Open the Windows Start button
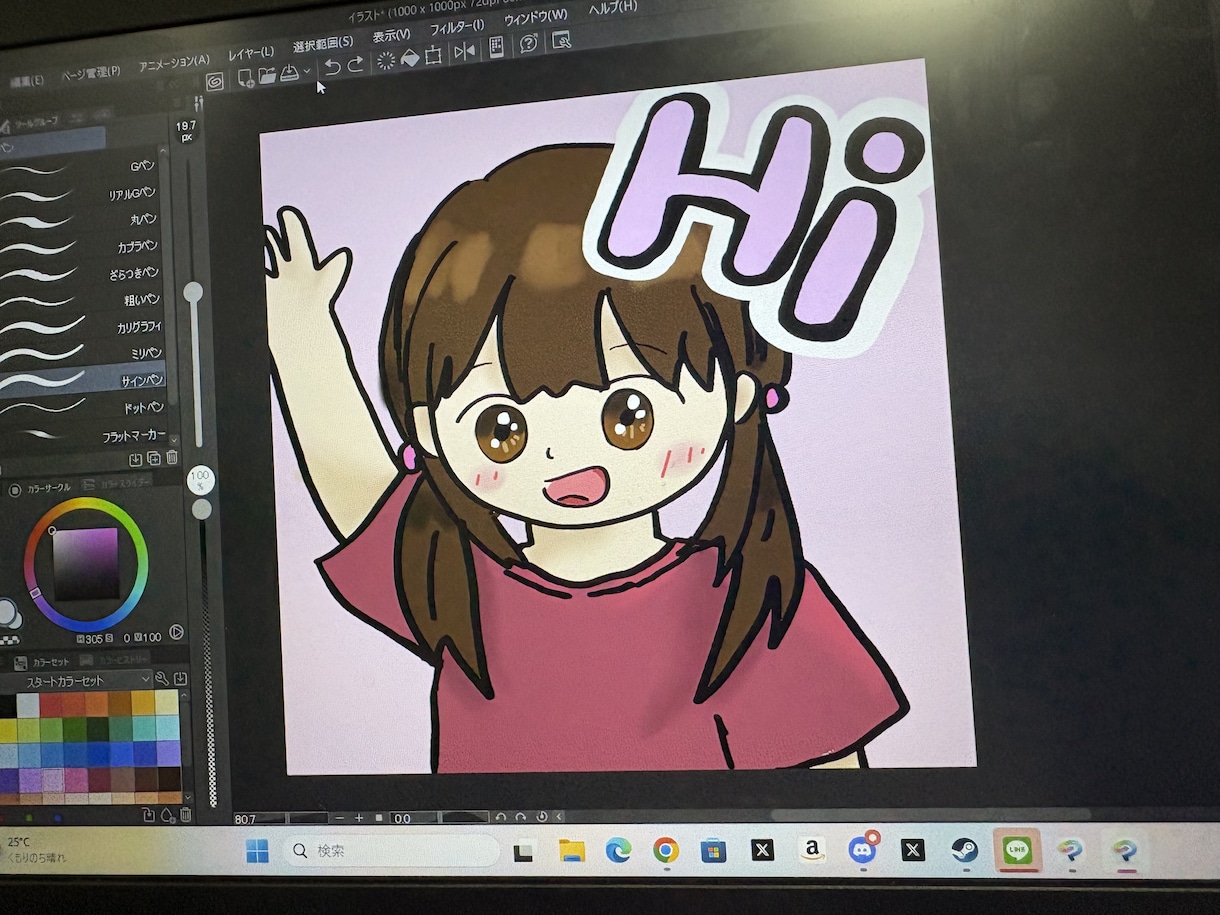The height and width of the screenshot is (915, 1220). click(x=257, y=851)
